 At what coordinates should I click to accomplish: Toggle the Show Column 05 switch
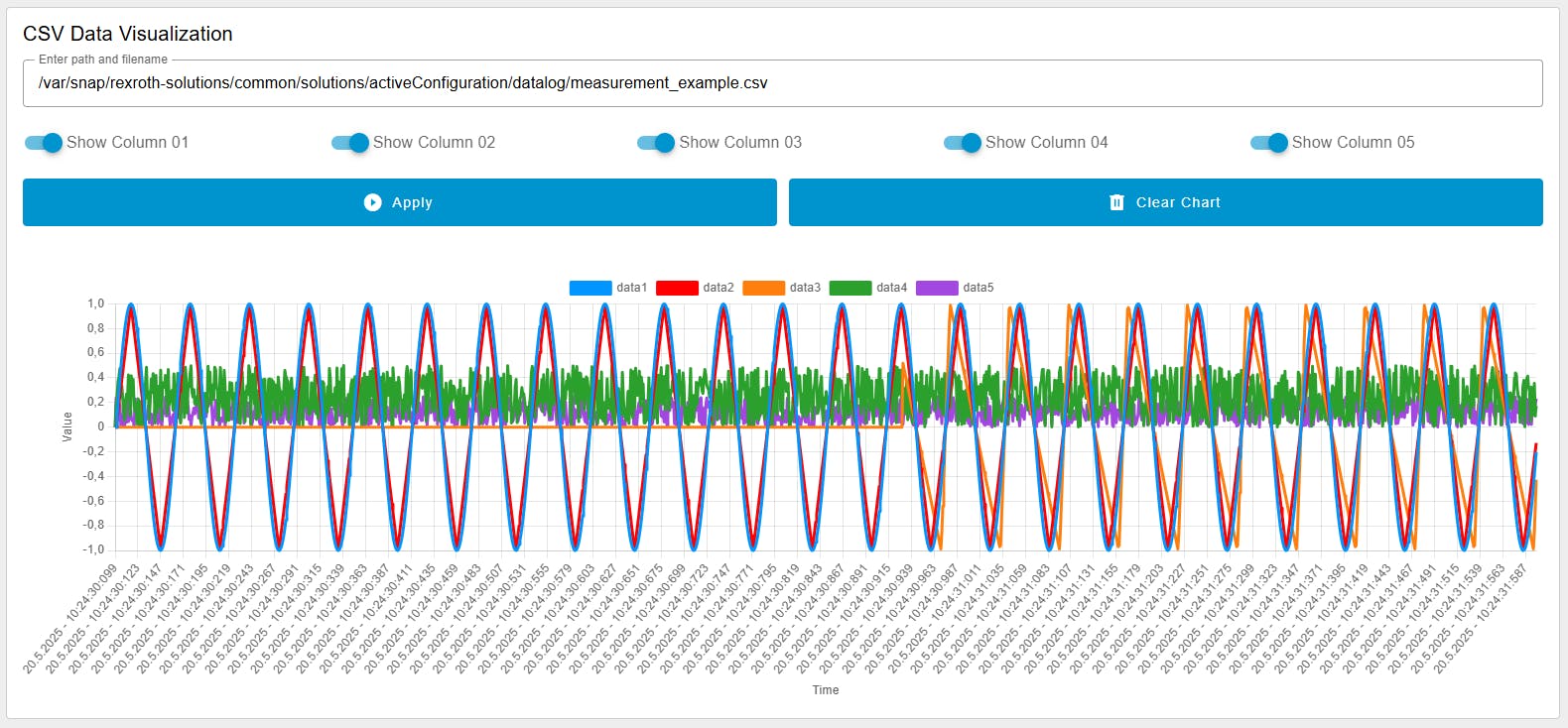[x=1269, y=143]
